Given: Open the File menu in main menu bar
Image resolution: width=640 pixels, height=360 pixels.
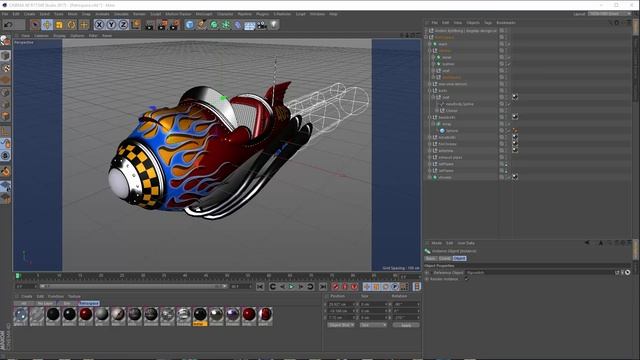Looking at the screenshot, I should pyautogui.click(x=5, y=14).
